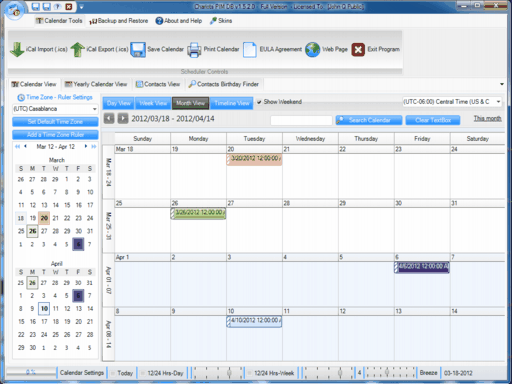The height and width of the screenshot is (384, 512).
Task: Select the green 3/26/2012 appointment
Action: pos(198,213)
